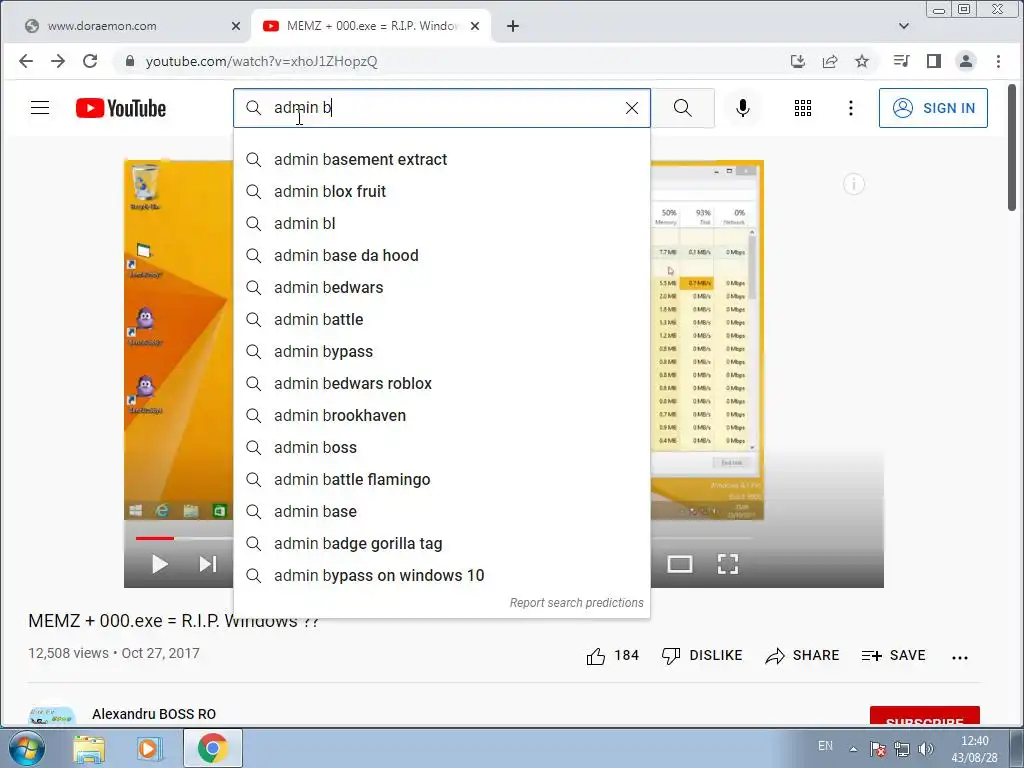Choose suggestion admin battle flamingo
The width and height of the screenshot is (1024, 768).
[441, 479]
